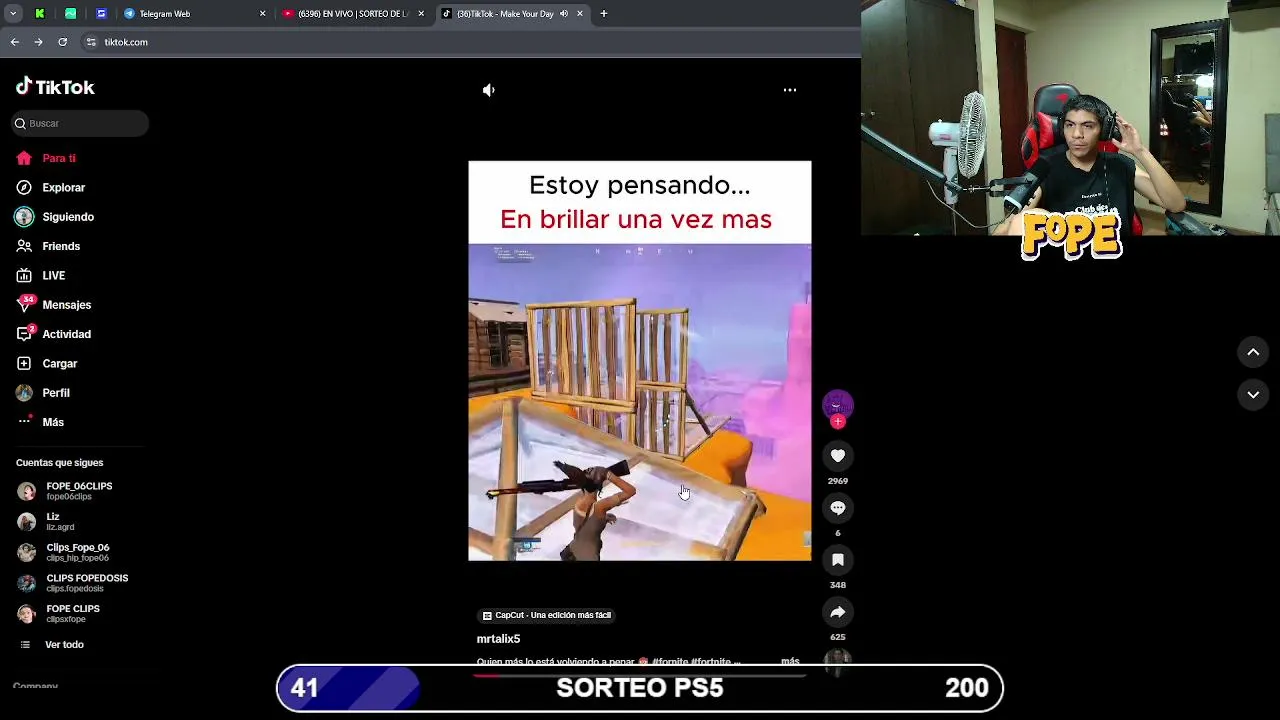This screenshot has width=1280, height=720.
Task: Open pinned Kick tab
Action: point(40,14)
